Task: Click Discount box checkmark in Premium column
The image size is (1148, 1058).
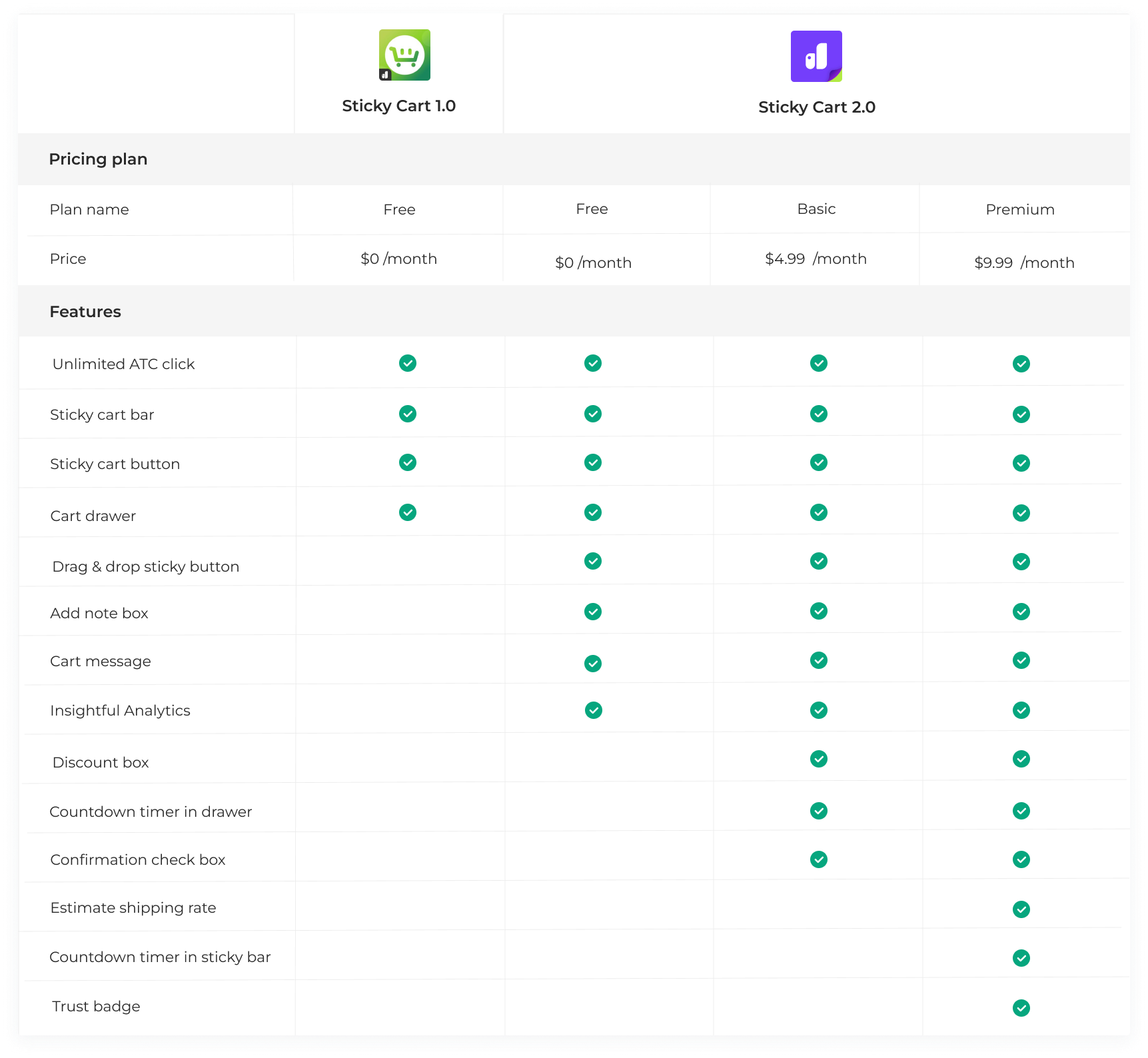Action: (1021, 759)
